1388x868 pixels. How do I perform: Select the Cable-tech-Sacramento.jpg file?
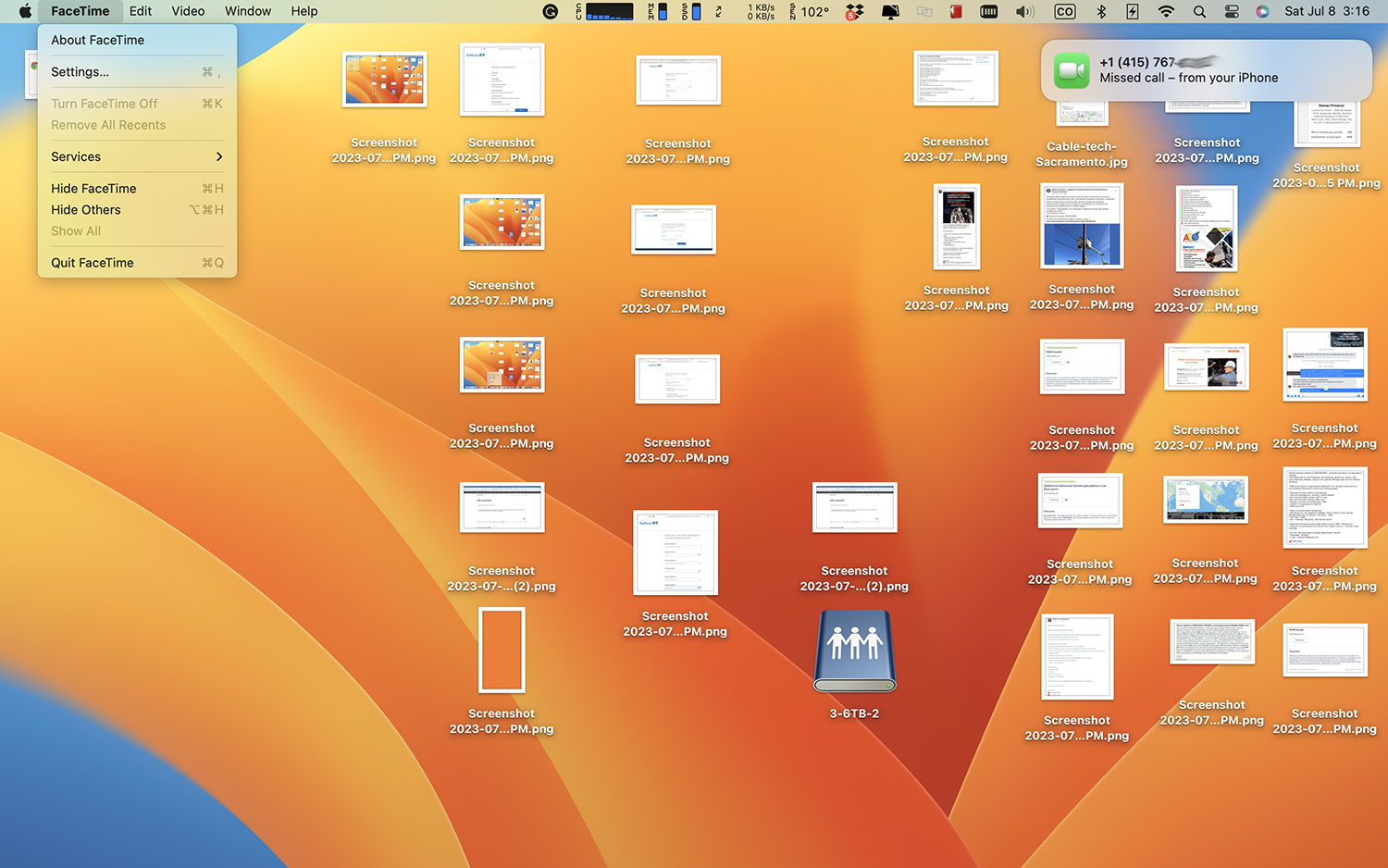[x=1081, y=154]
